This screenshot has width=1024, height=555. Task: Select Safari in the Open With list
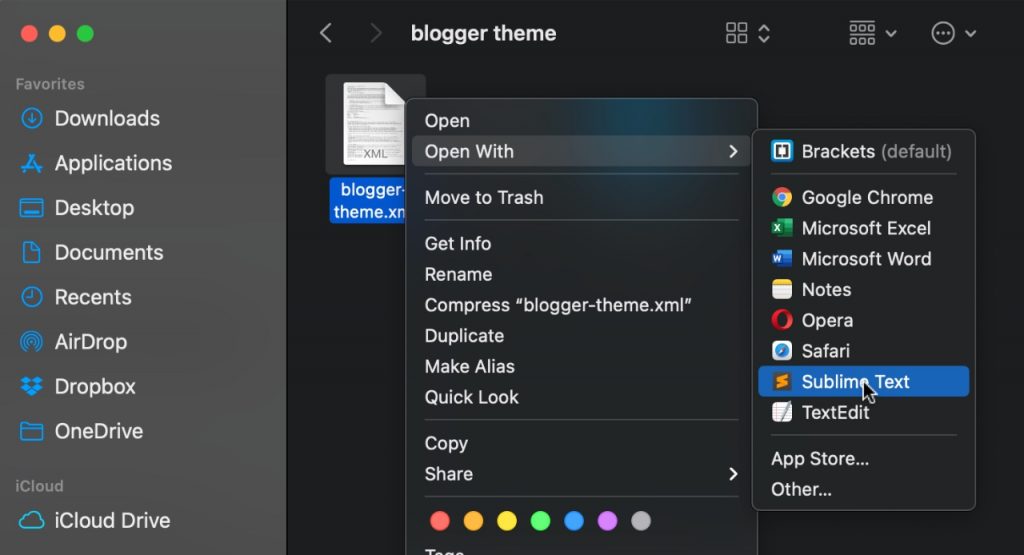click(x=825, y=351)
